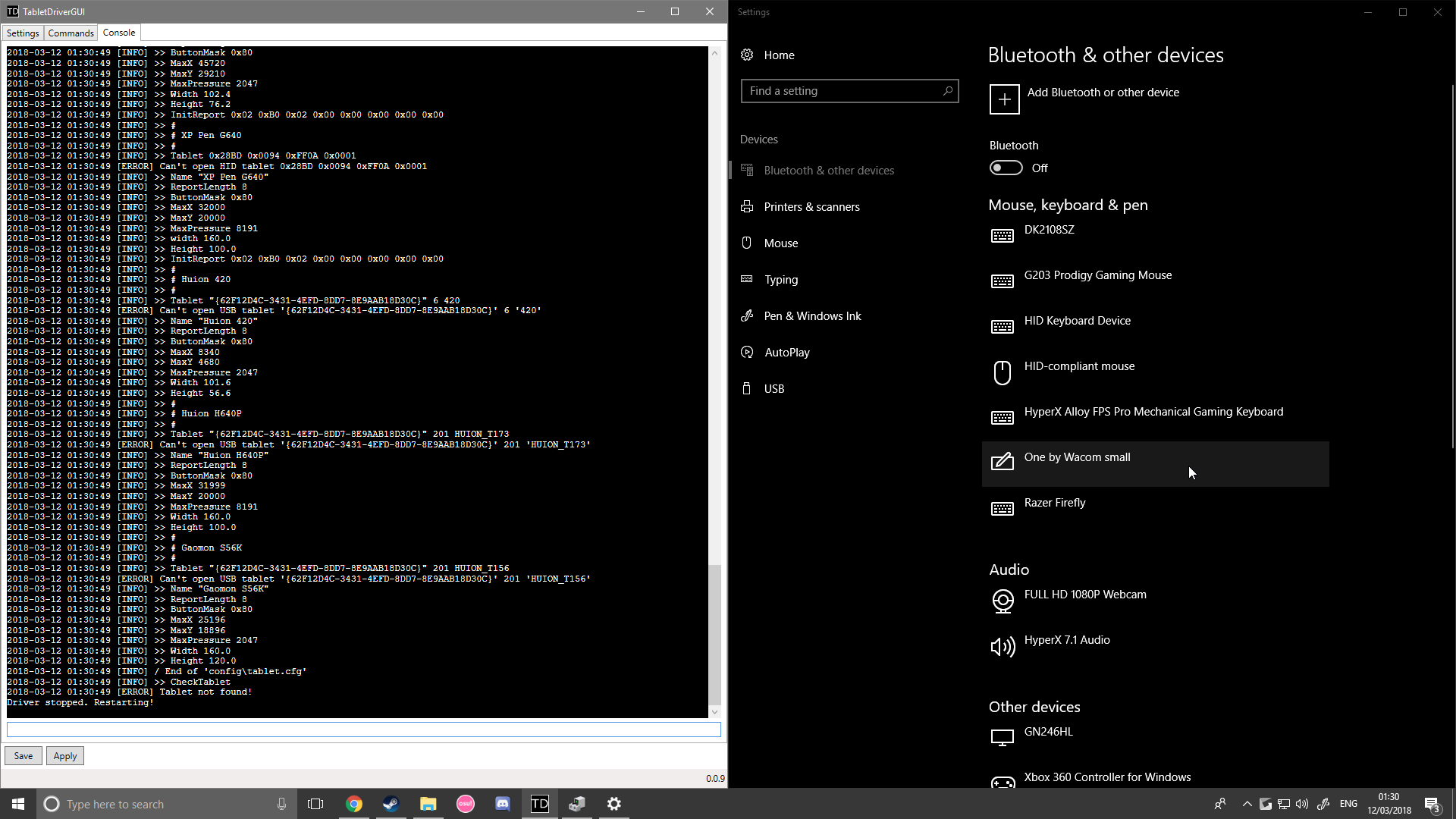Open Pen & Windows Ink settings
Image resolution: width=1456 pixels, height=819 pixels.
tap(812, 316)
